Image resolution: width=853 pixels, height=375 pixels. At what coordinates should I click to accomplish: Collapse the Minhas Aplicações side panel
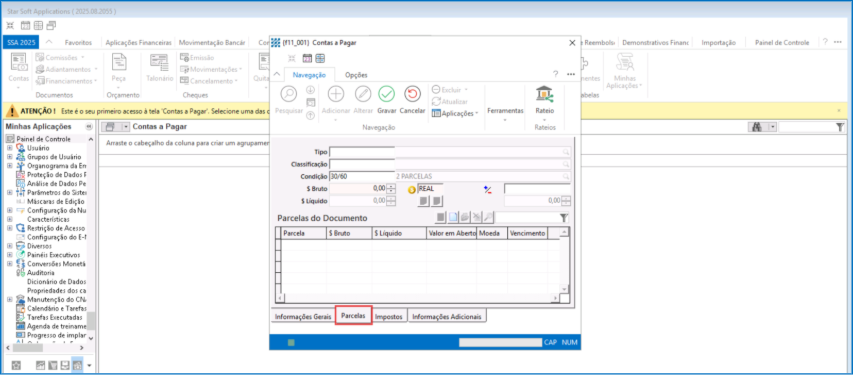[89, 127]
